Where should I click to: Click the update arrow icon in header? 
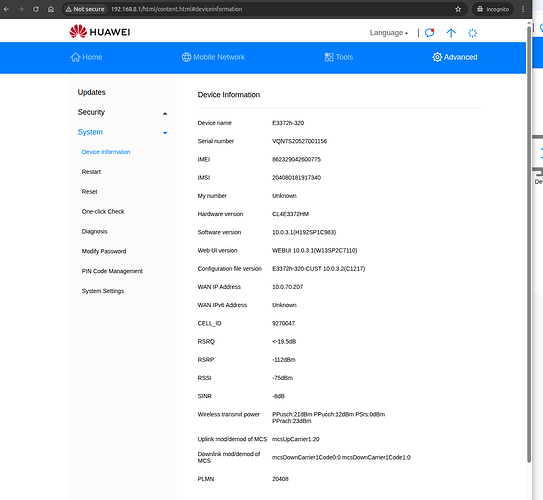click(x=451, y=33)
